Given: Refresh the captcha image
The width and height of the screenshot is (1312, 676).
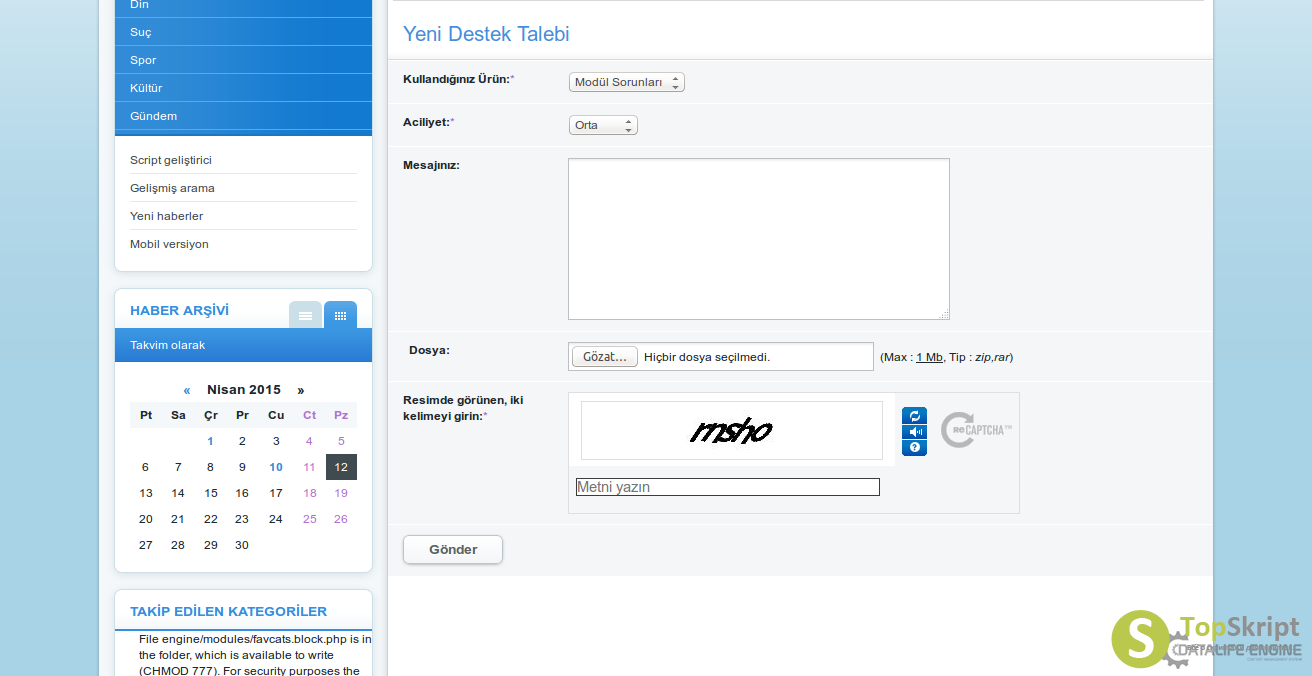Looking at the screenshot, I should [x=914, y=416].
